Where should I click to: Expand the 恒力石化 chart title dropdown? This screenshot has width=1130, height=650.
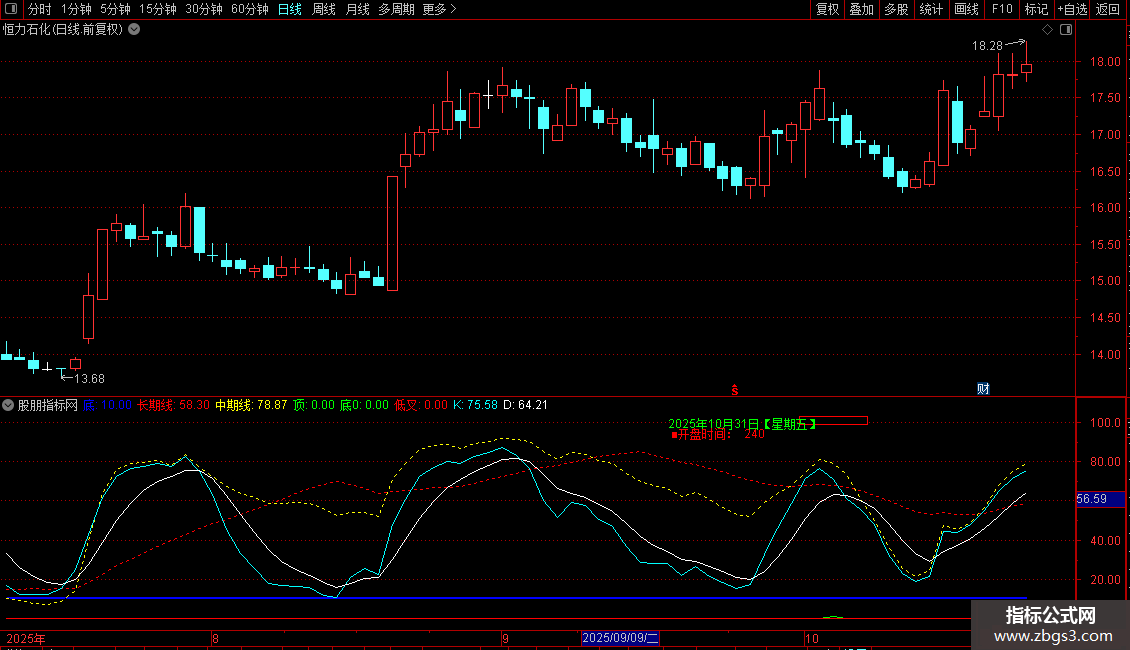click(134, 29)
